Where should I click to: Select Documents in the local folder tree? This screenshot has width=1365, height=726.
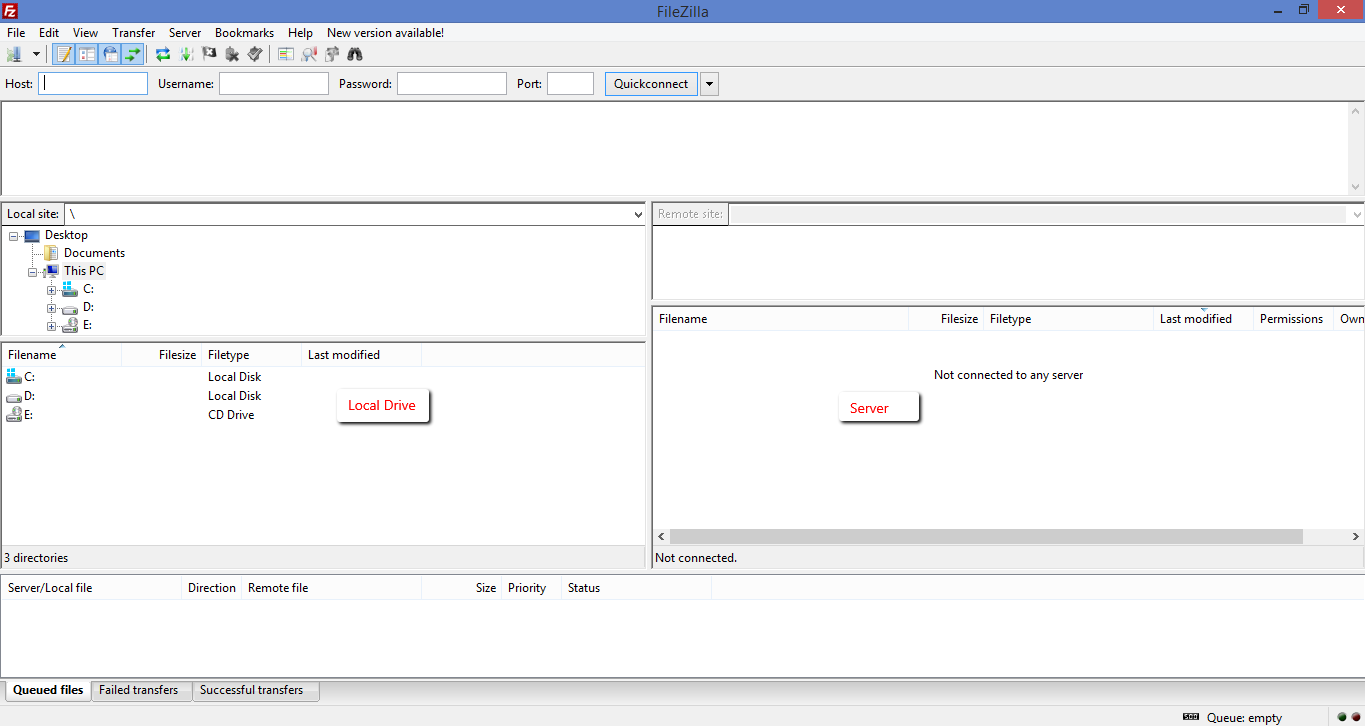click(94, 253)
